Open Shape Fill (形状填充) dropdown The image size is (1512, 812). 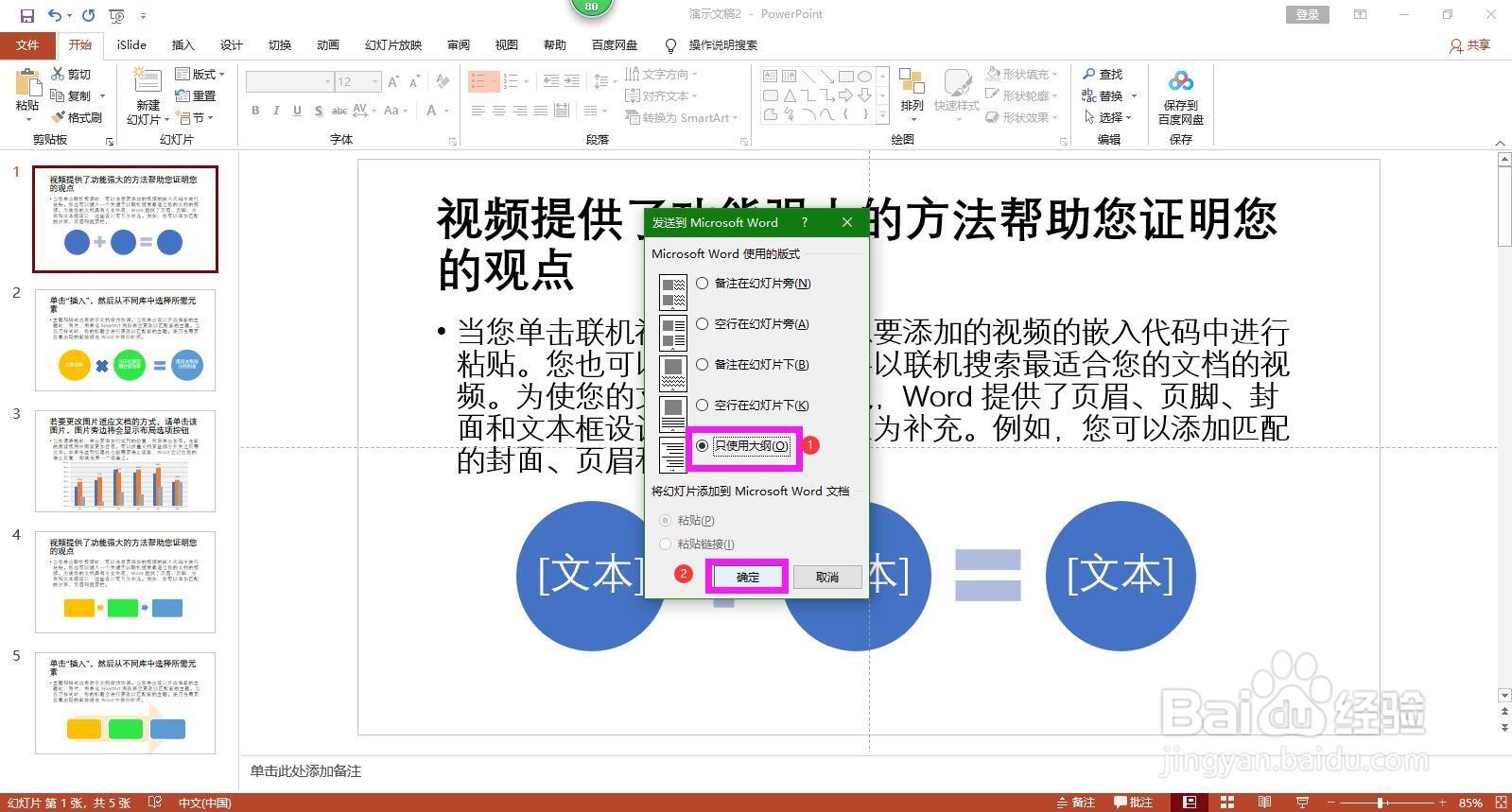coord(1022,74)
